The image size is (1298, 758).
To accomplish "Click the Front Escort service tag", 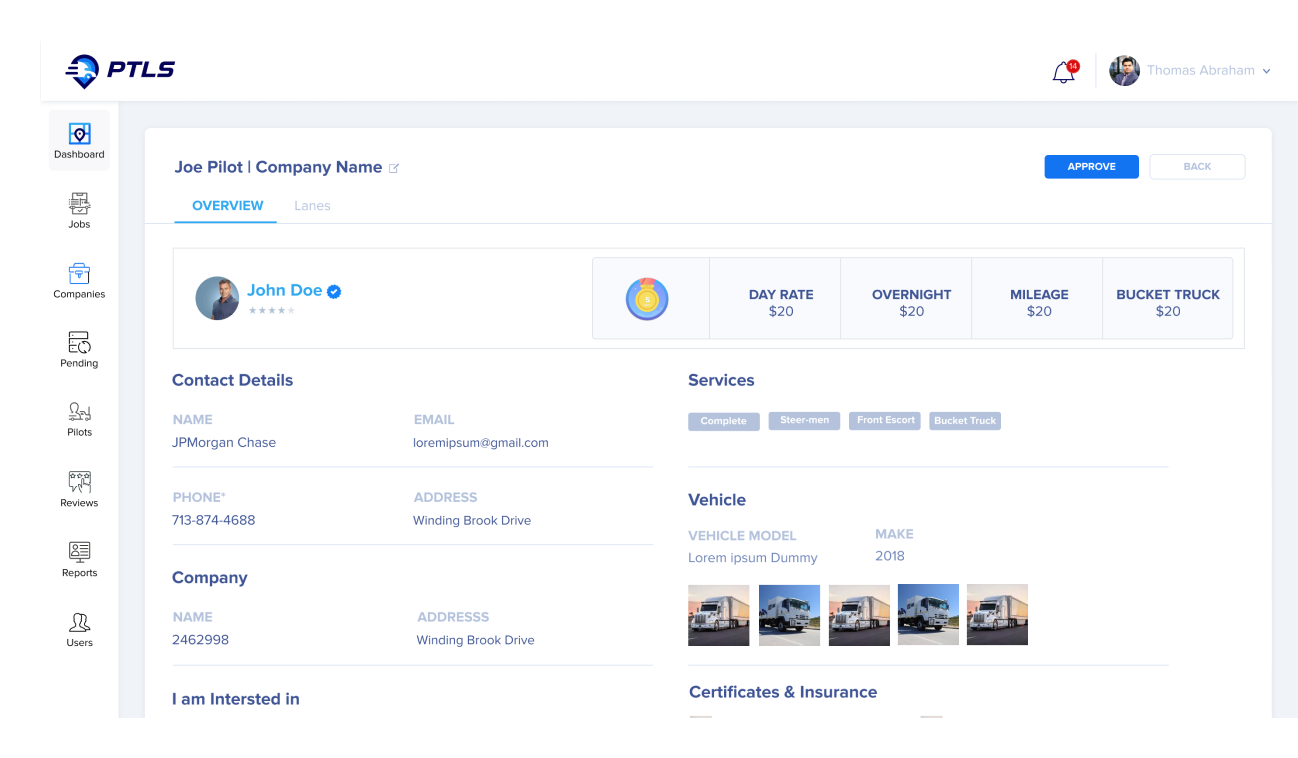I will point(885,421).
